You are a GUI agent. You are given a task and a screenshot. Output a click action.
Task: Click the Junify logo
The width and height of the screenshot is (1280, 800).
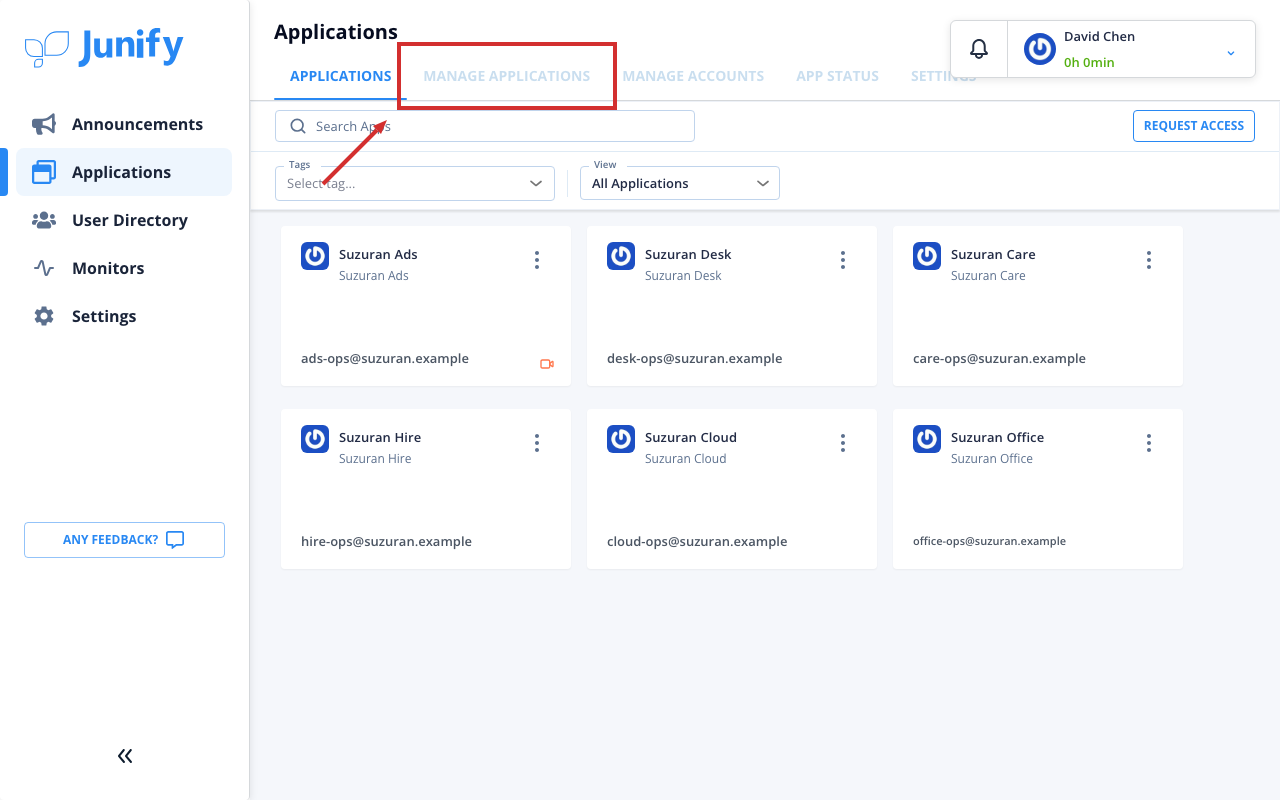104,47
